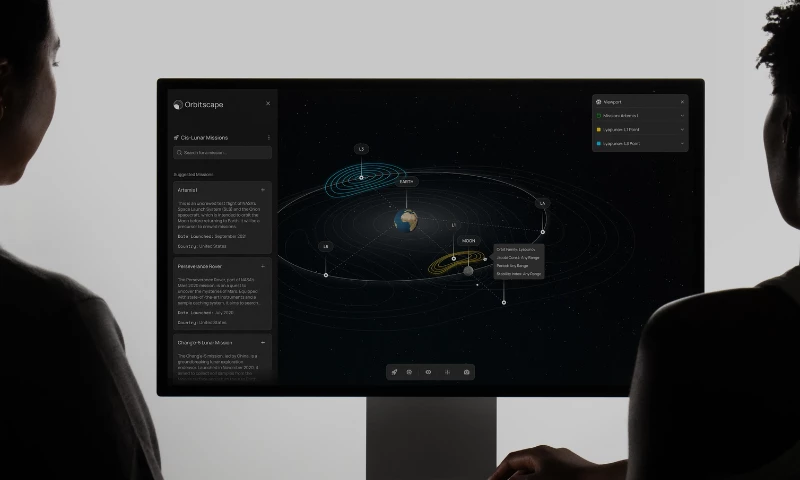Click the adjustment icon in the bottom toolbar

tap(447, 371)
